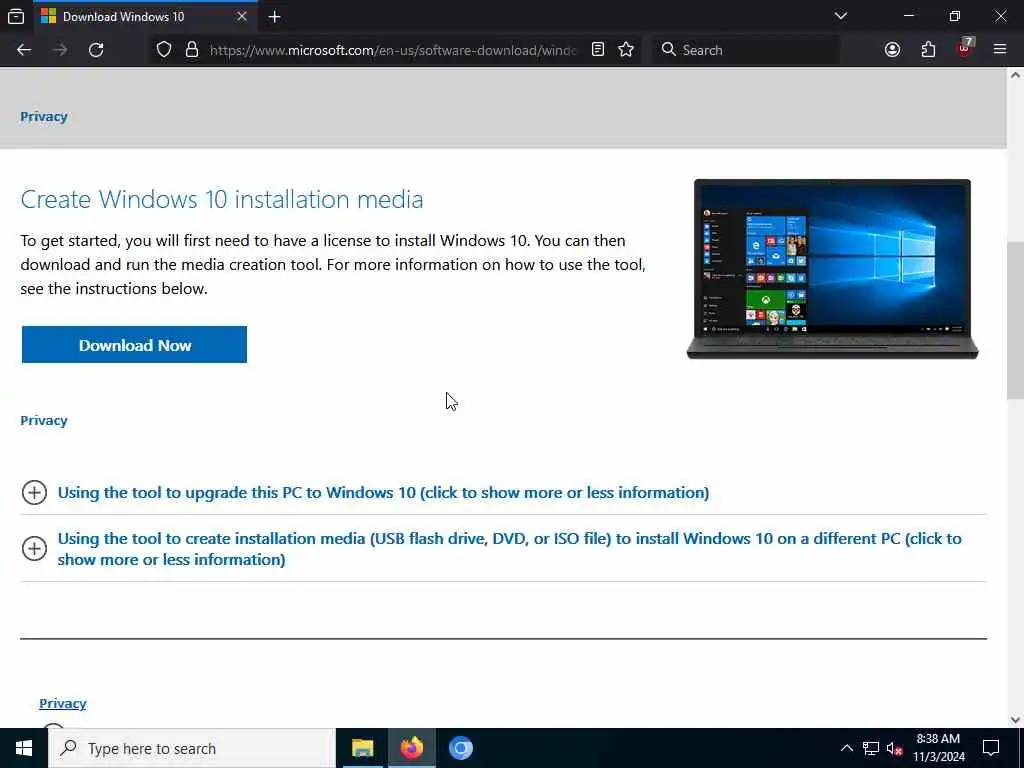This screenshot has height=768, width=1024.
Task: Select the Download Windows 10 tab
Action: tap(144, 16)
